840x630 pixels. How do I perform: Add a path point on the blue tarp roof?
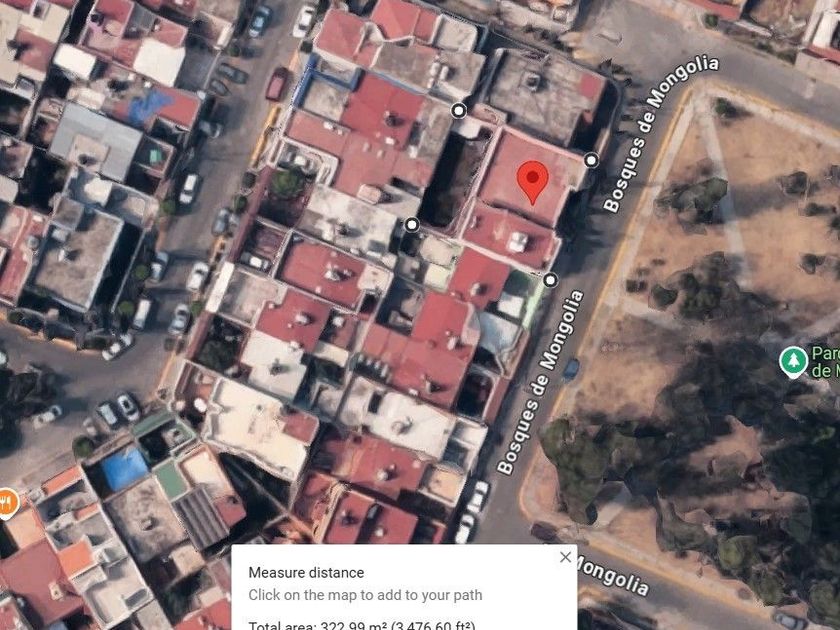(124, 469)
